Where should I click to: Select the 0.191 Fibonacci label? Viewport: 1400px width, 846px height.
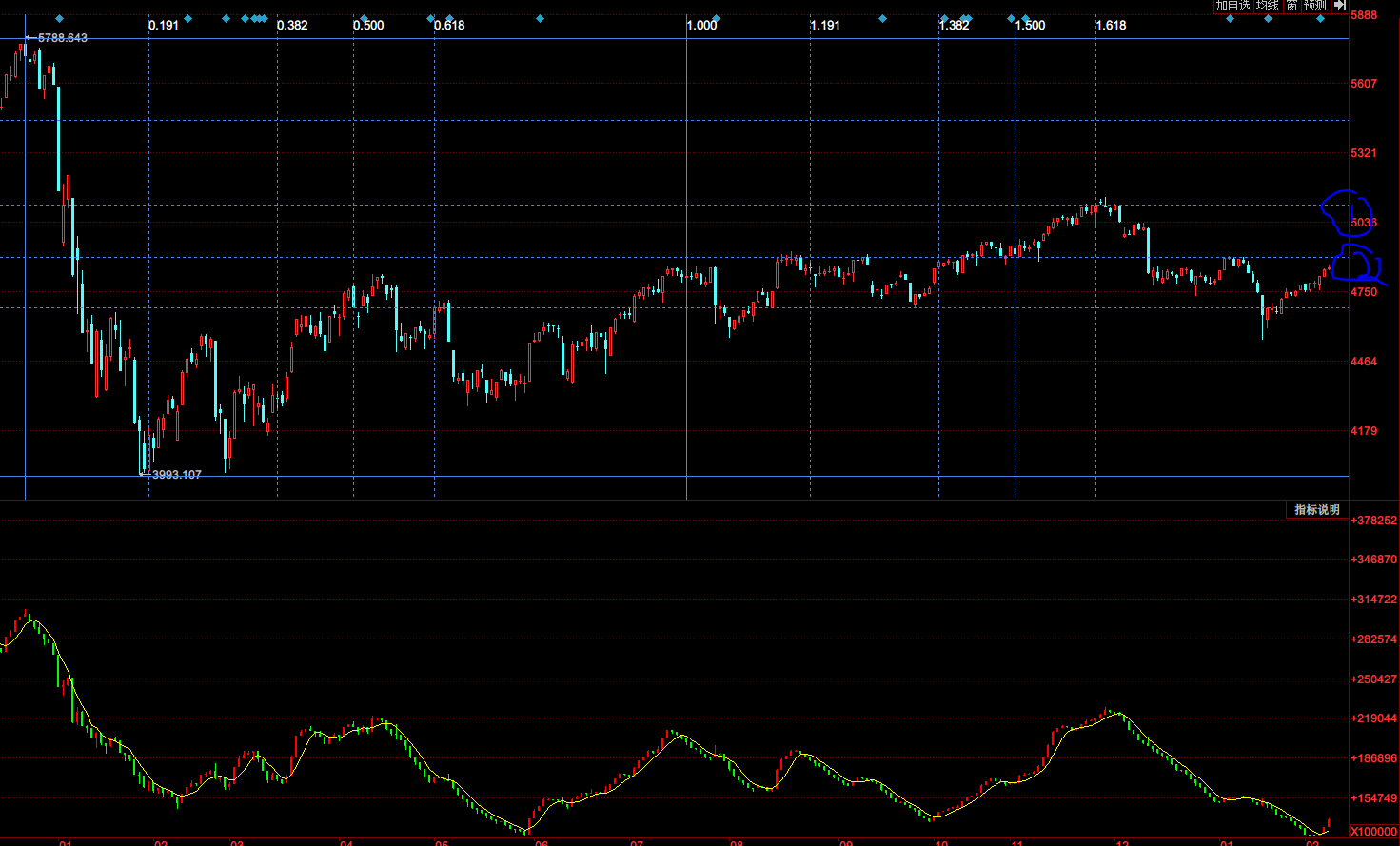click(x=164, y=25)
